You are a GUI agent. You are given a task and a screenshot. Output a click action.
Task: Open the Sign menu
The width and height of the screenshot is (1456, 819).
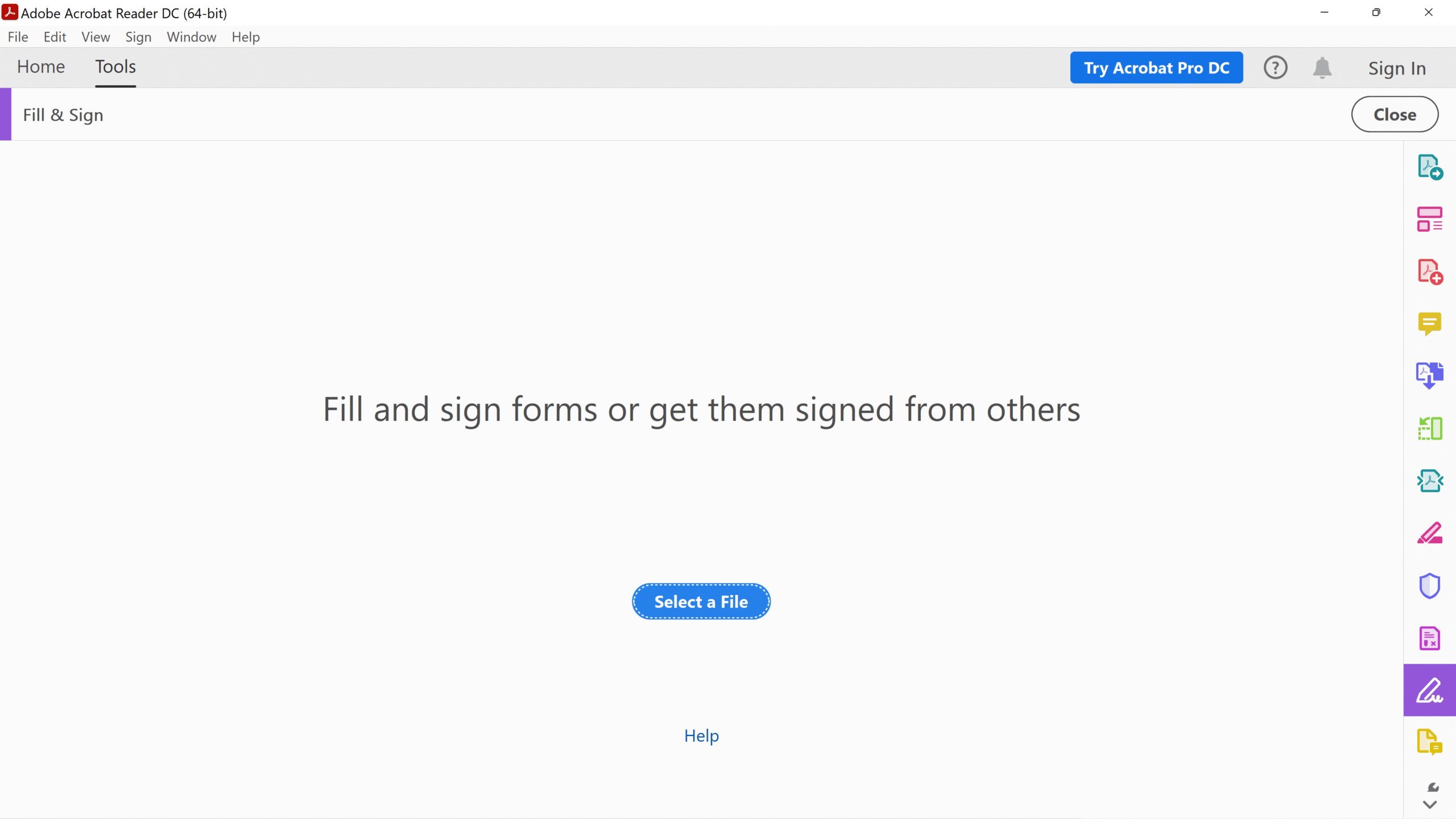(138, 37)
